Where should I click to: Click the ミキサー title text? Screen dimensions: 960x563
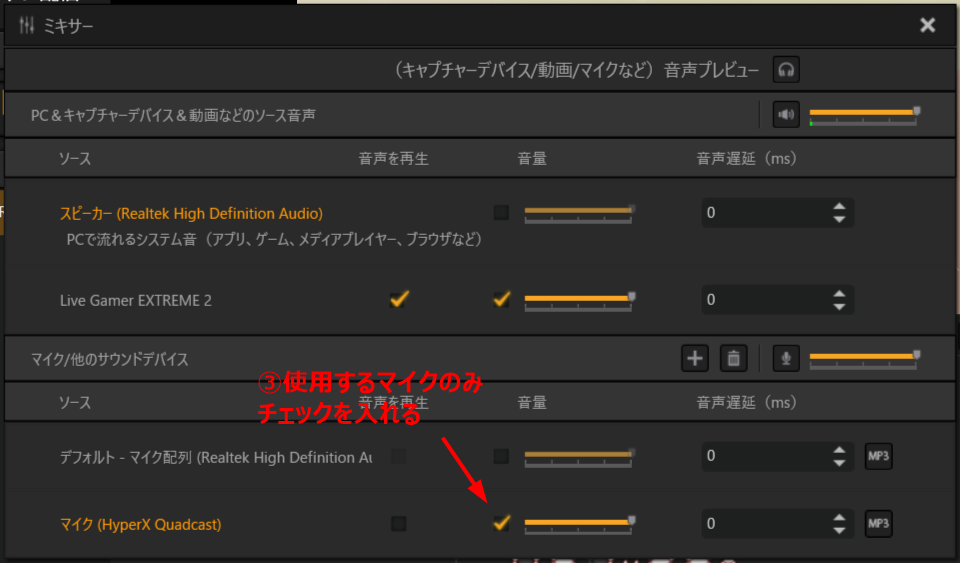(x=68, y=26)
